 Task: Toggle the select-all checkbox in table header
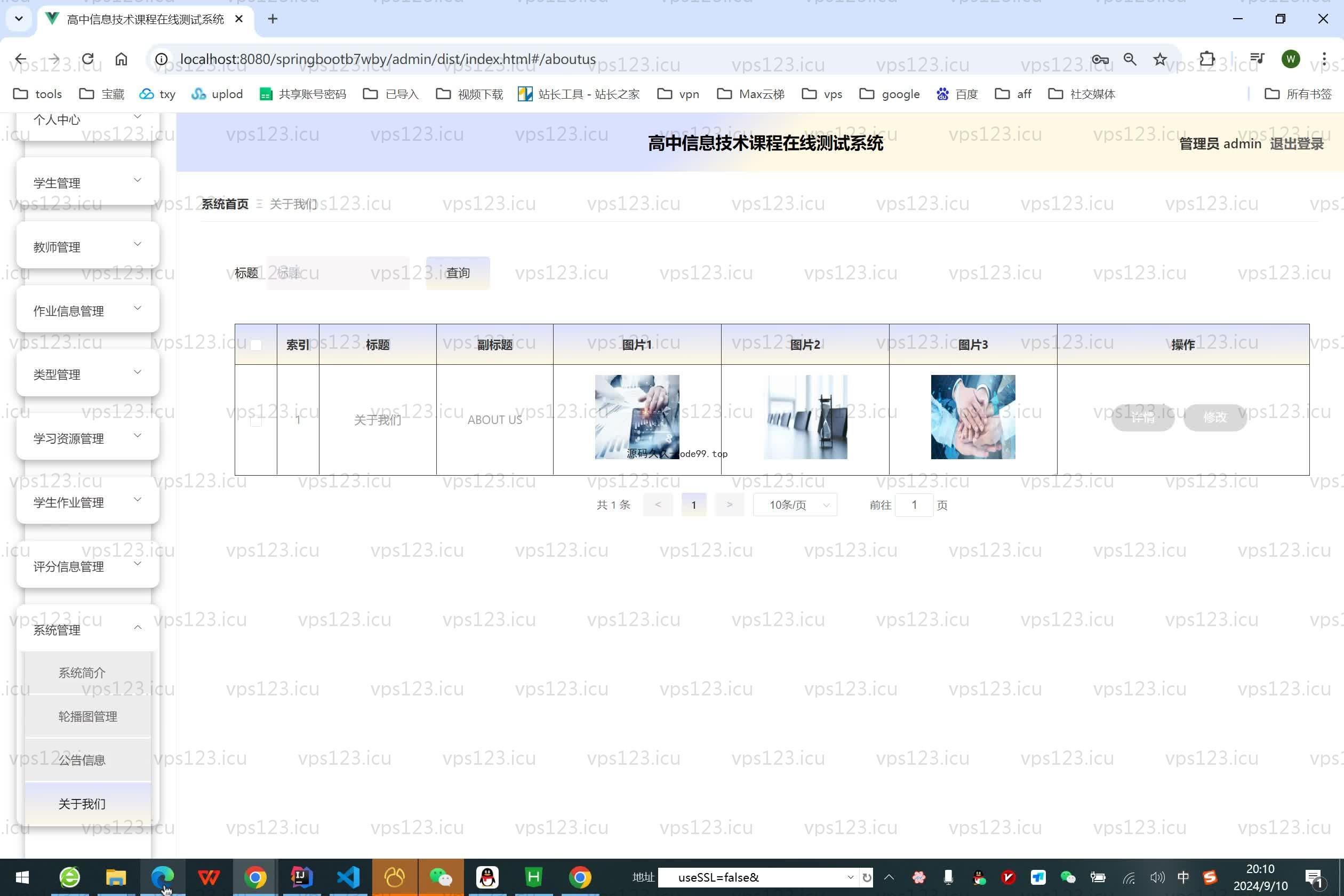pyautogui.click(x=256, y=345)
